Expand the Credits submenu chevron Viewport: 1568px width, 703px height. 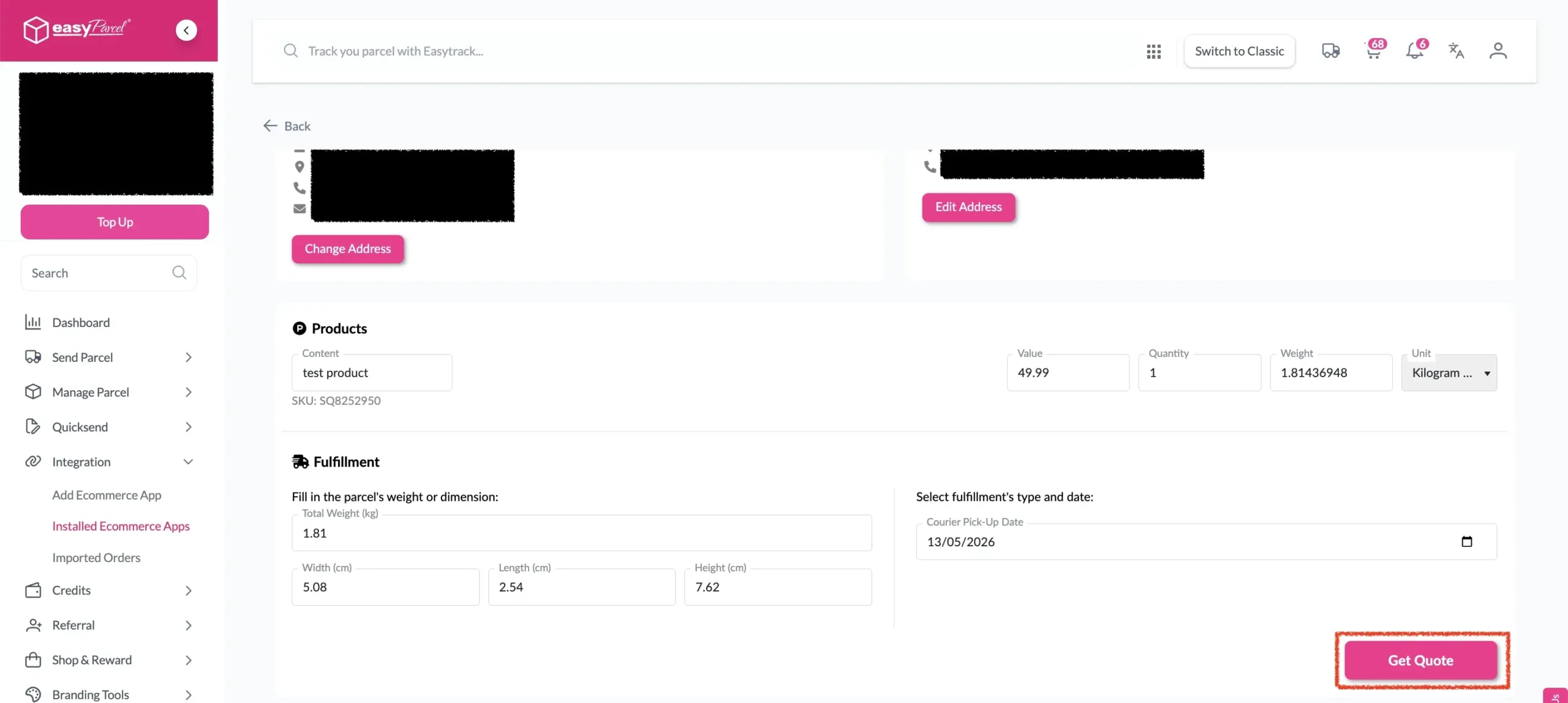[x=189, y=590]
